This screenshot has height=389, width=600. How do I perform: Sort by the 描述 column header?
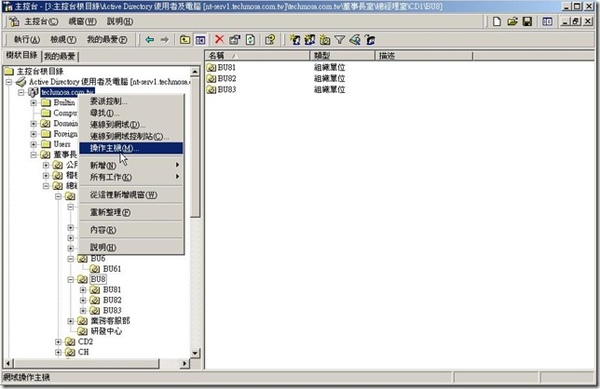424,56
